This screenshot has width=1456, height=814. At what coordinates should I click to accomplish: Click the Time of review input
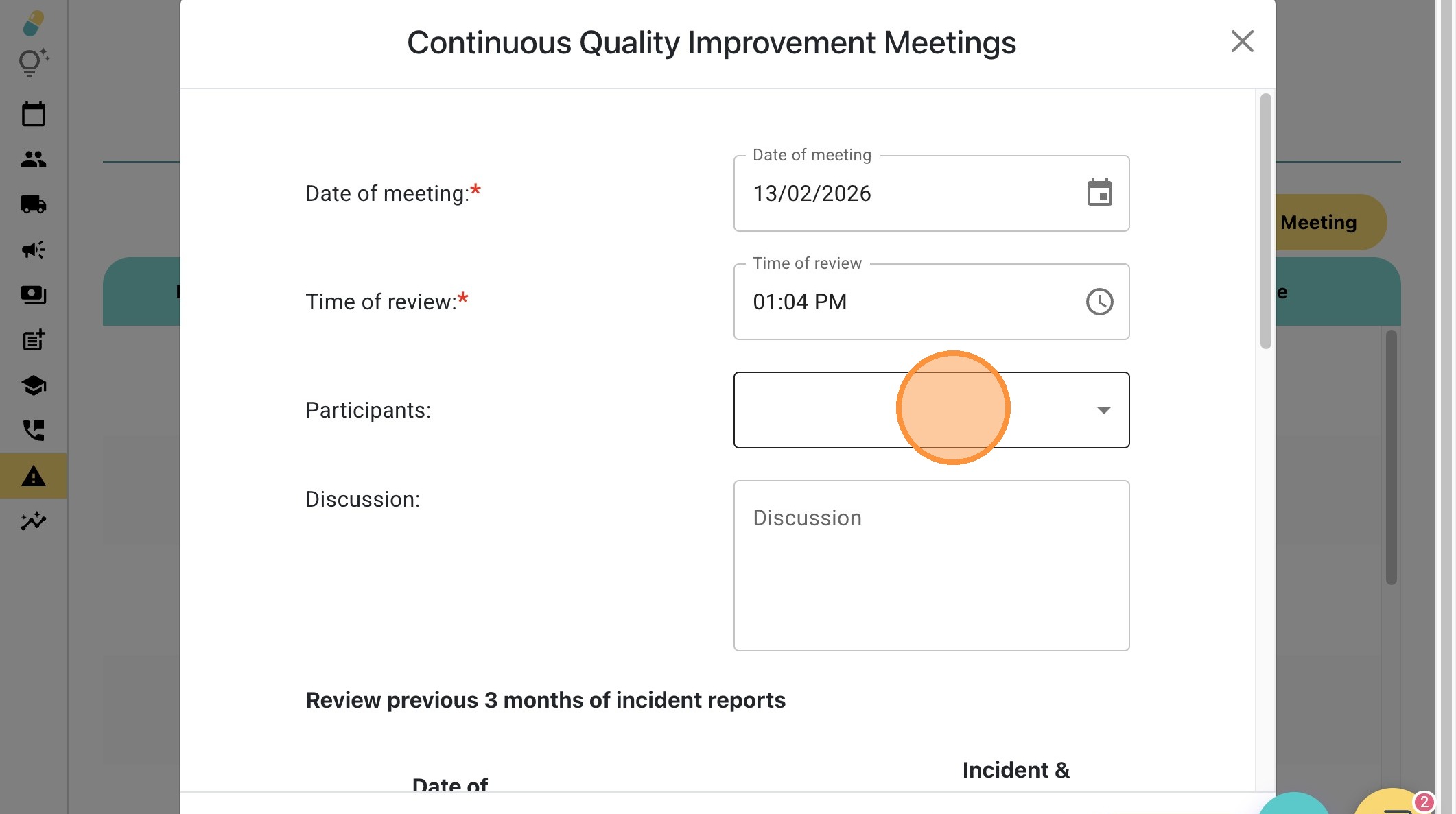(906, 302)
